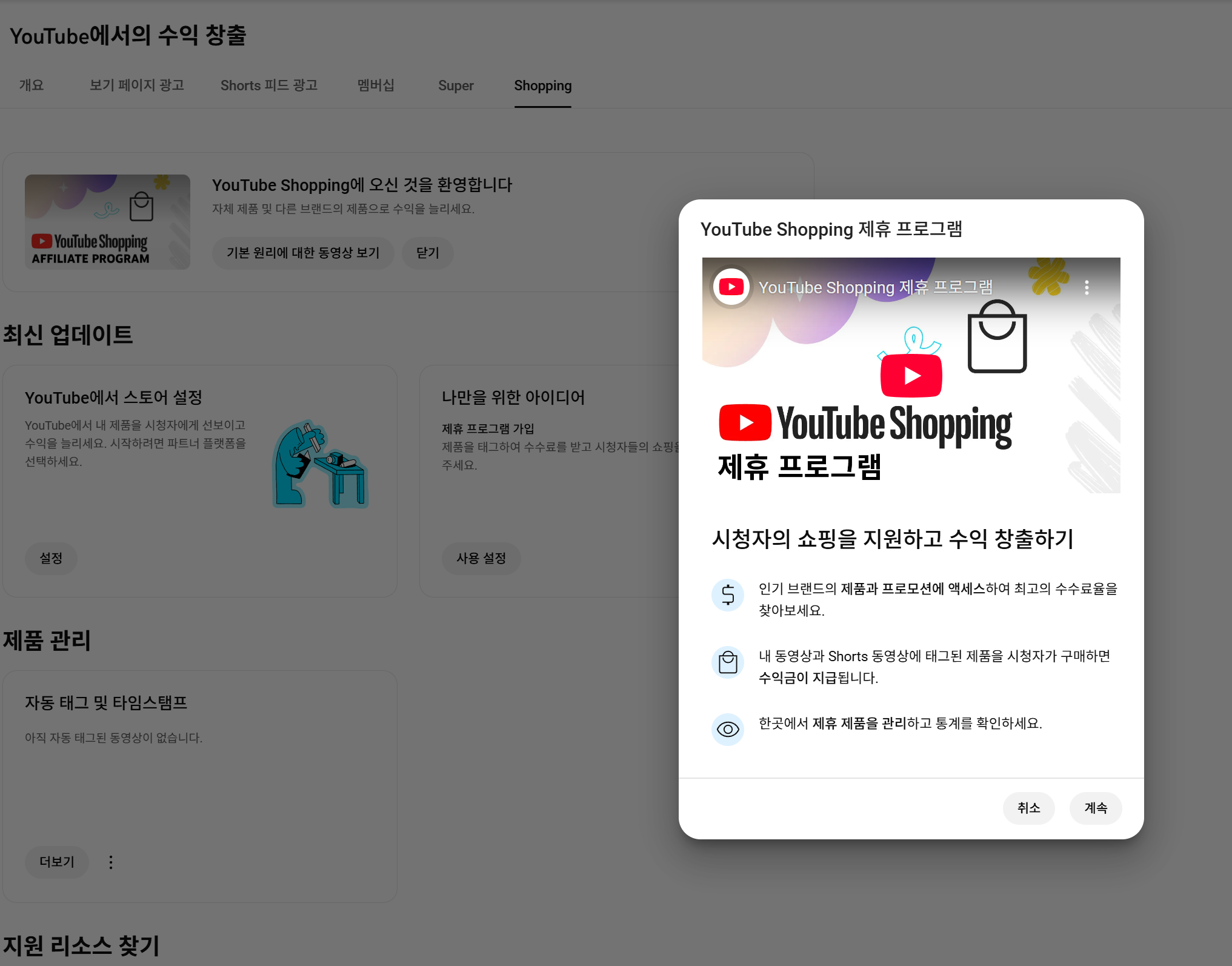Open the video's three-dot options menu
Screen dimensions: 1232x966
click(x=1087, y=287)
